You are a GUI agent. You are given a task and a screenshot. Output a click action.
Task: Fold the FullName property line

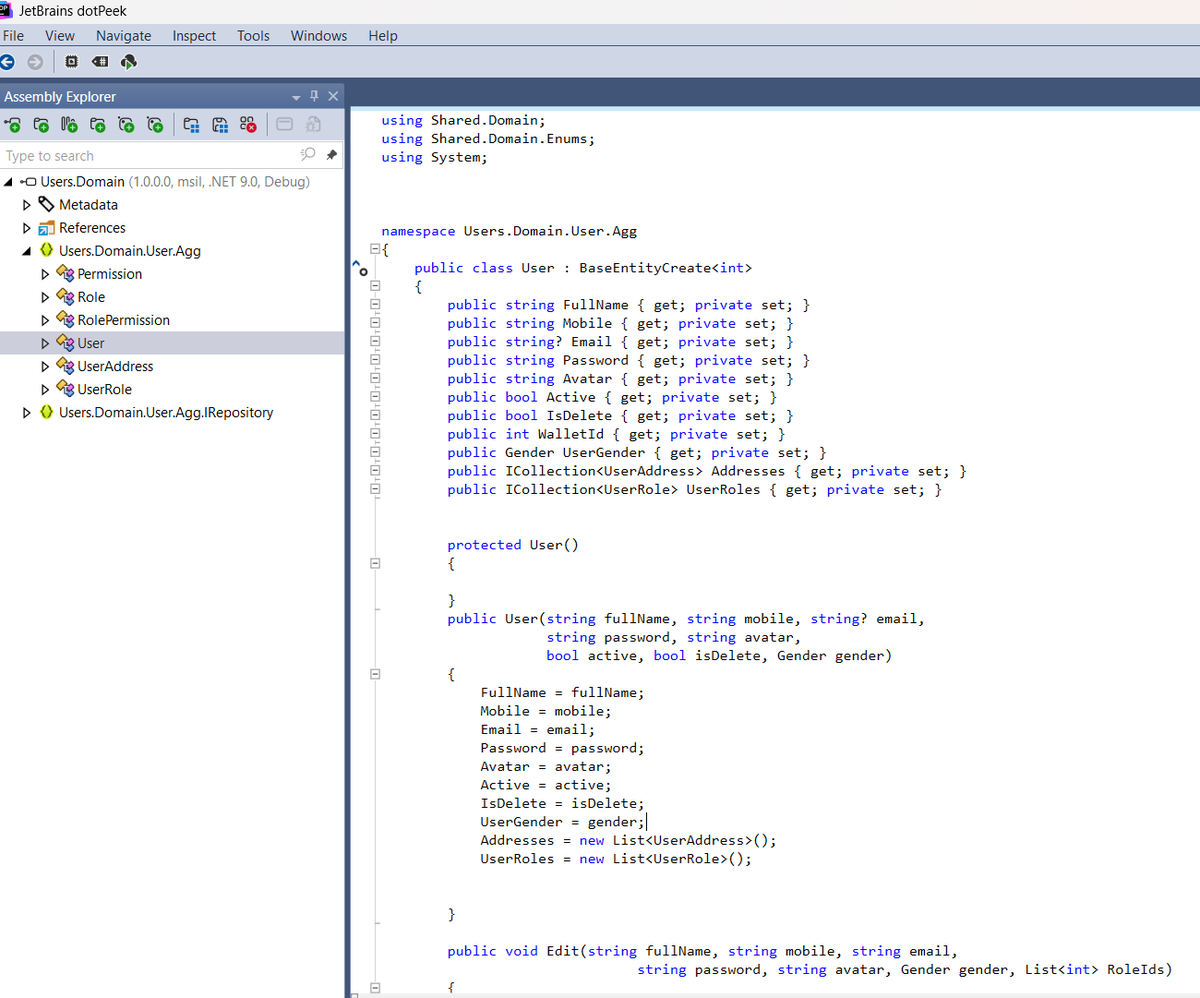tap(376, 305)
